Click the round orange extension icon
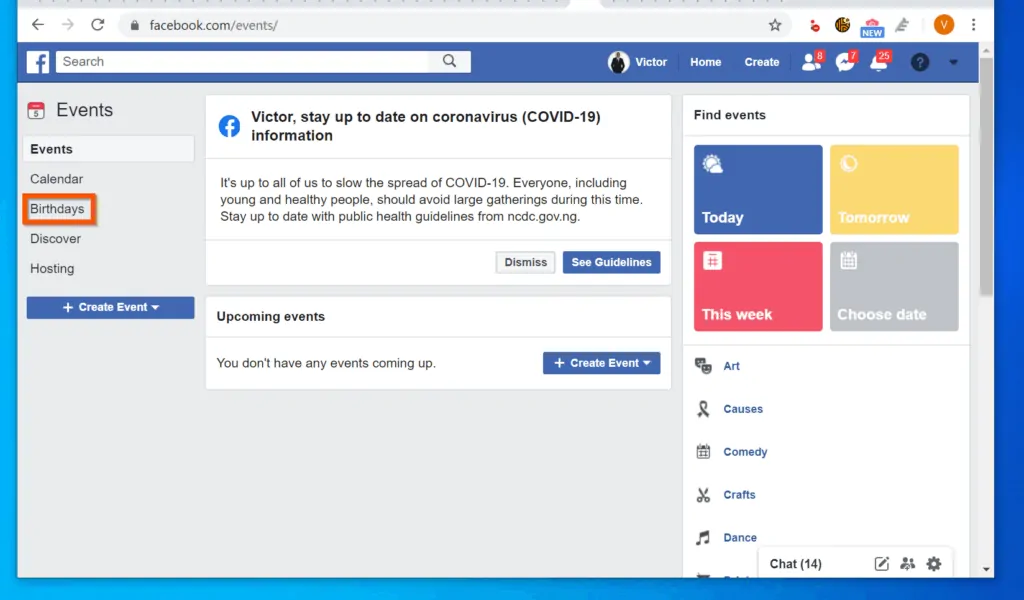Viewport: 1024px width, 600px height. (842, 25)
